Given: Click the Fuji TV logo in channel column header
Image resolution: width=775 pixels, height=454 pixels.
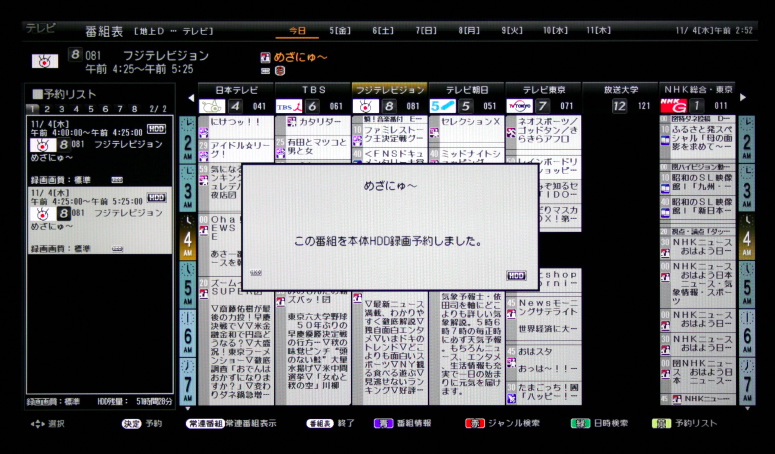Looking at the screenshot, I should point(366,106).
